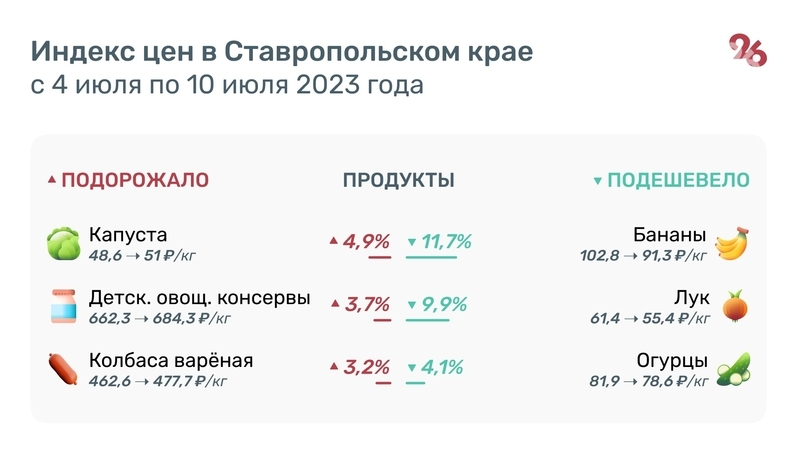This screenshot has width=800, height=452.
Task: Click the cabbage icon next to Капуста
Action: 63,244
